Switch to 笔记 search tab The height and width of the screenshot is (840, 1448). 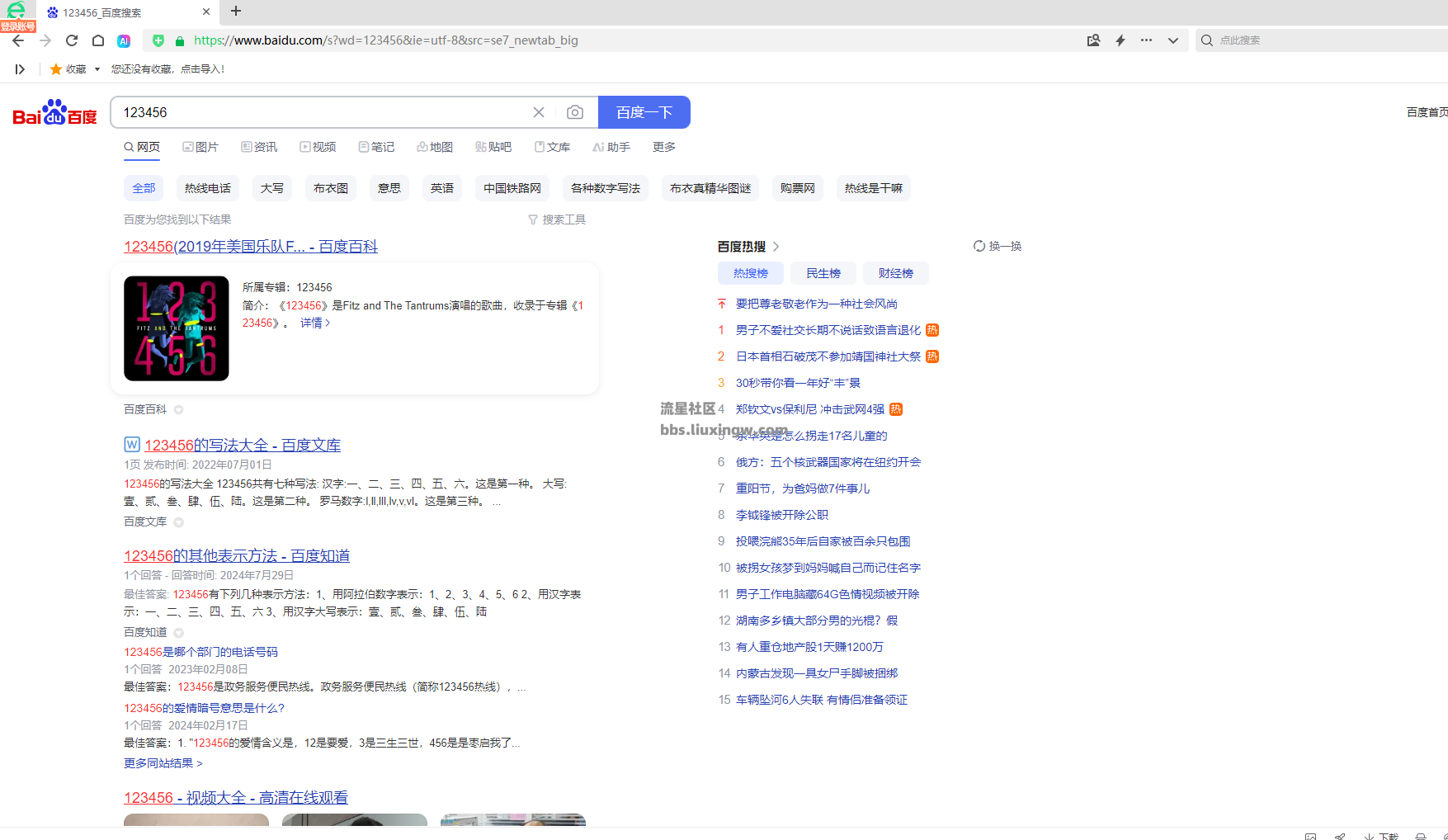coord(376,147)
